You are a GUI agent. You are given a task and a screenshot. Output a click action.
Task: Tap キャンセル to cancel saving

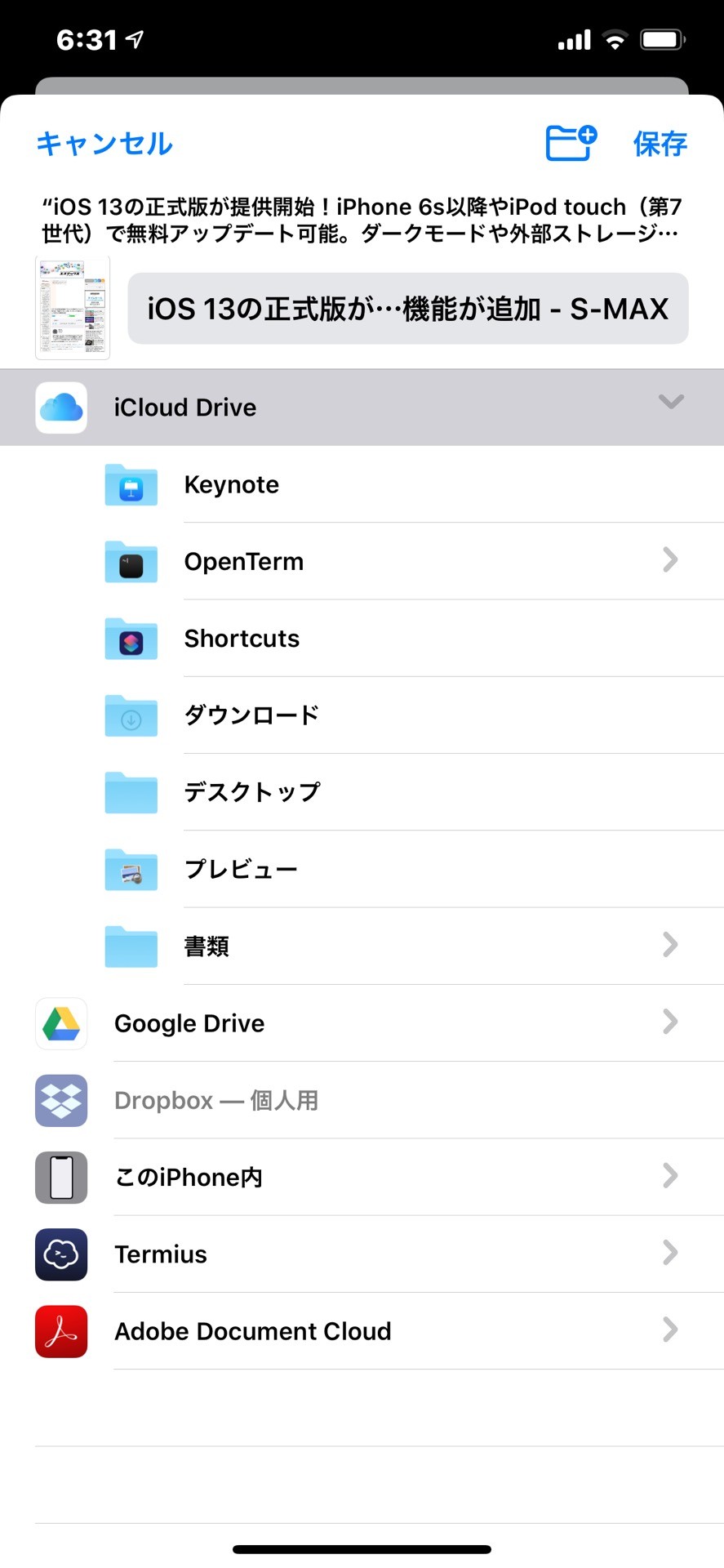click(x=104, y=144)
